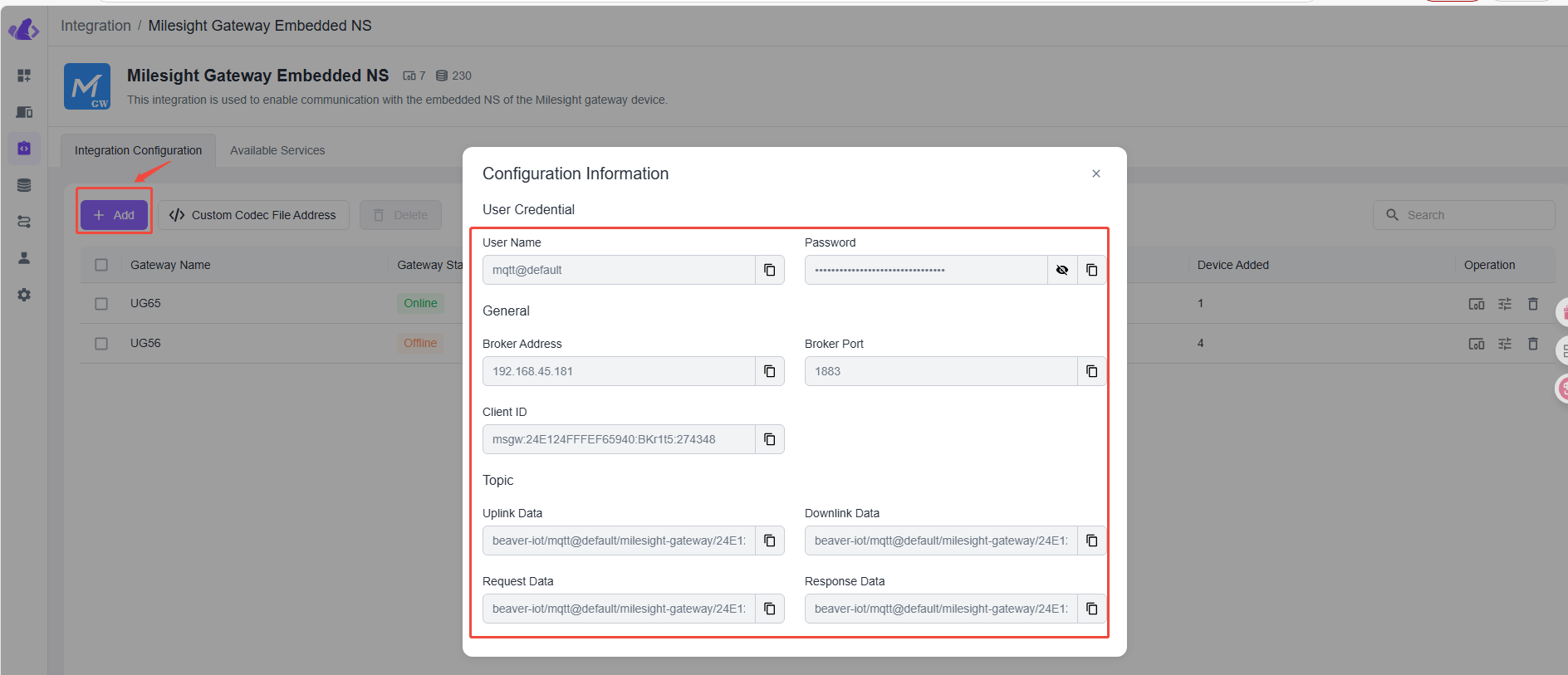Click the Client ID field
This screenshot has height=675, width=1568.
tap(619, 439)
